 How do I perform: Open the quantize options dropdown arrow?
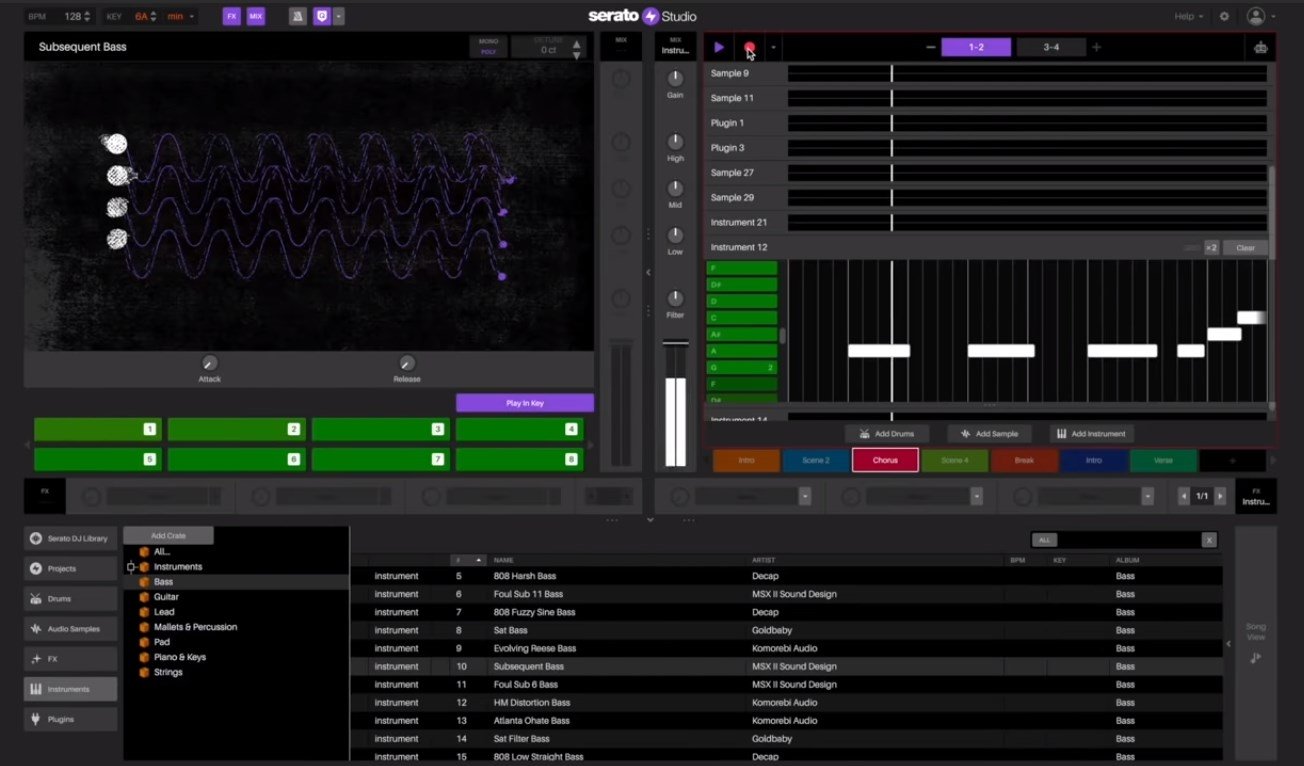click(340, 17)
